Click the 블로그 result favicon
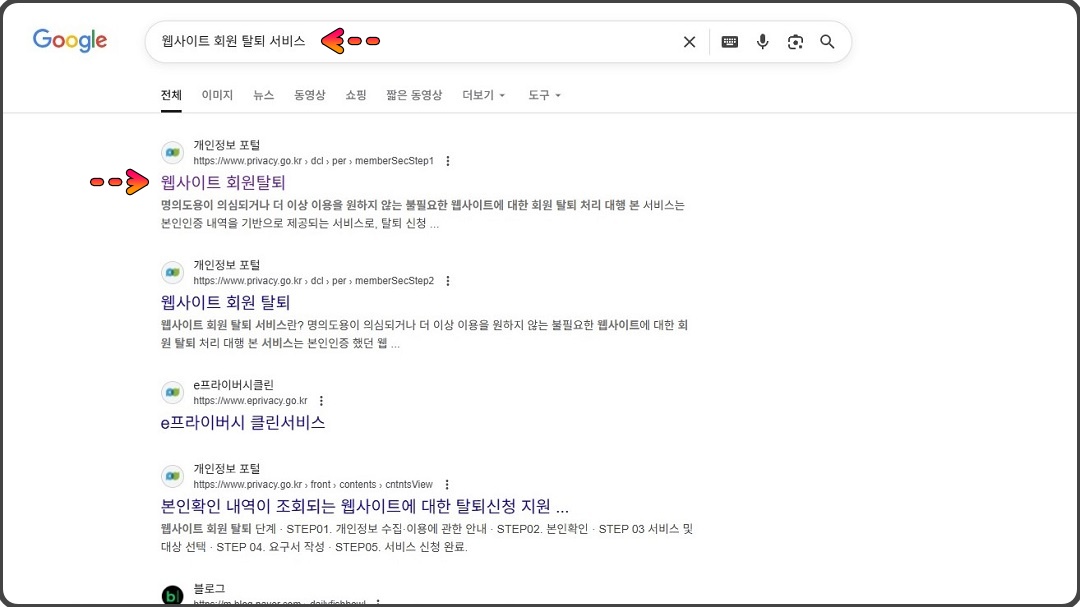 coord(172,595)
